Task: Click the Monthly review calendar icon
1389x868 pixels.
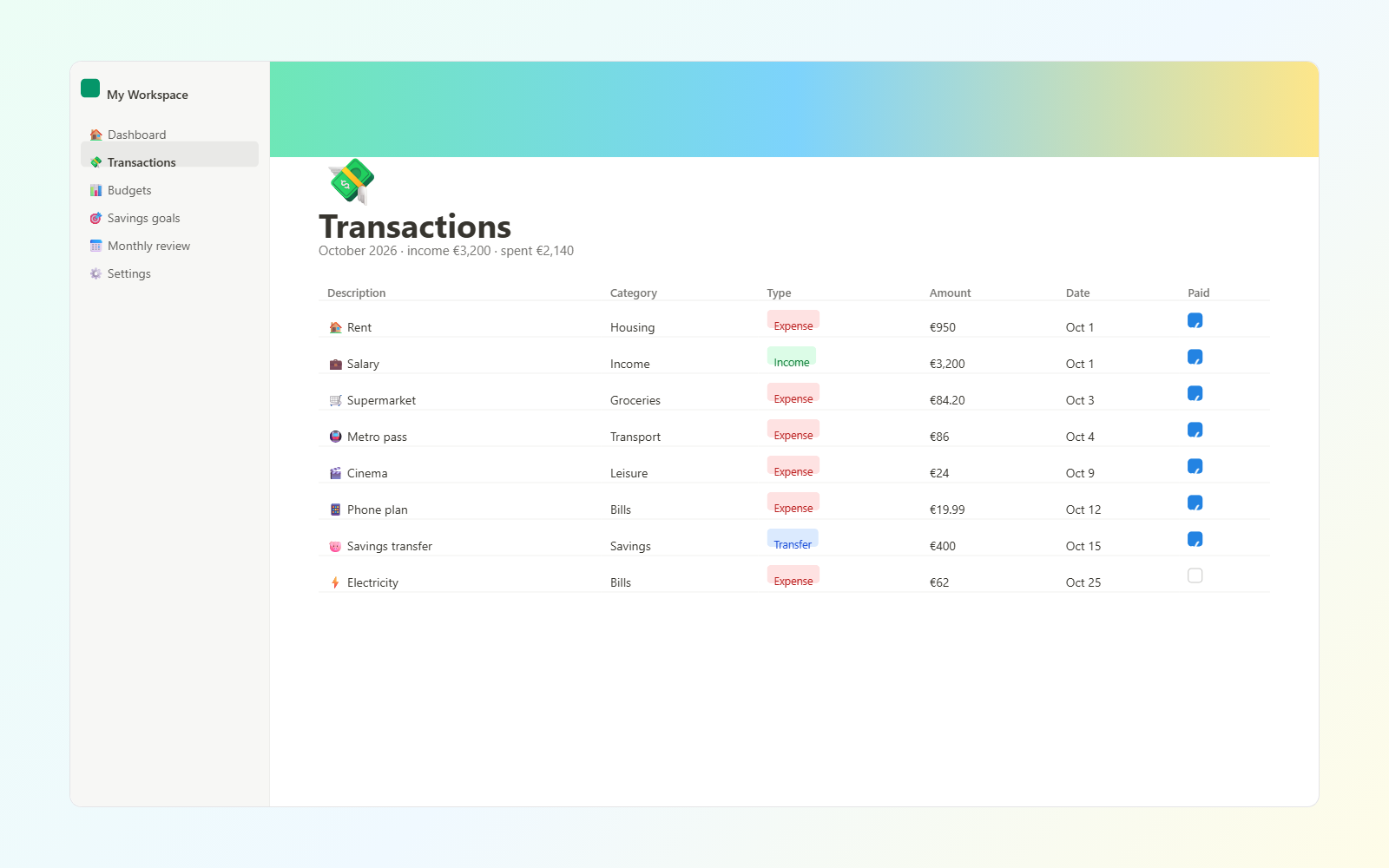Action: pyautogui.click(x=95, y=246)
